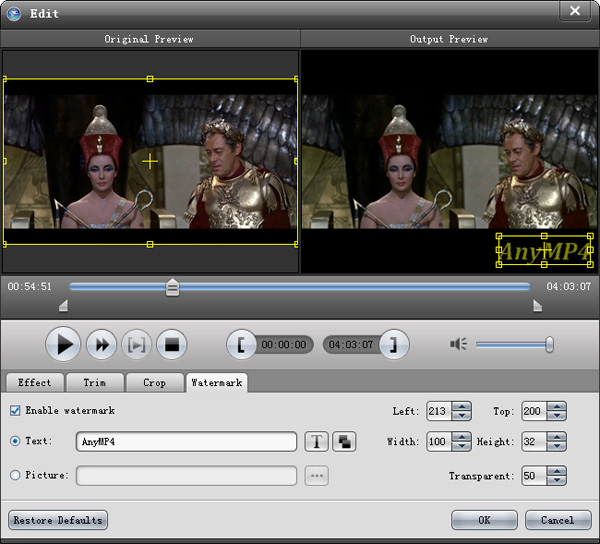Mute audio via the speaker icon
The image size is (600, 544).
(458, 344)
